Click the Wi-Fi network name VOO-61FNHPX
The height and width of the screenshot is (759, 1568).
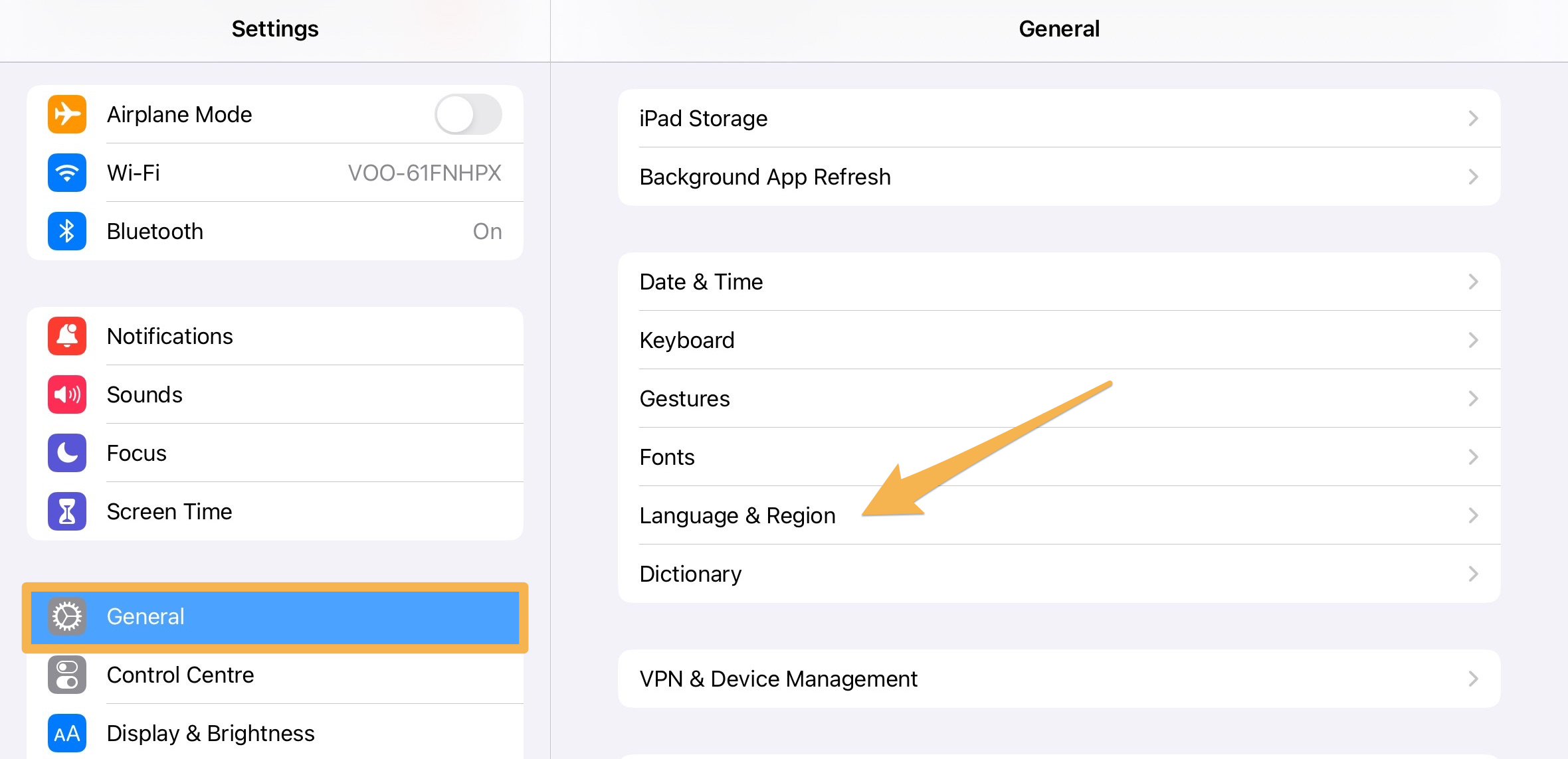pyautogui.click(x=425, y=173)
